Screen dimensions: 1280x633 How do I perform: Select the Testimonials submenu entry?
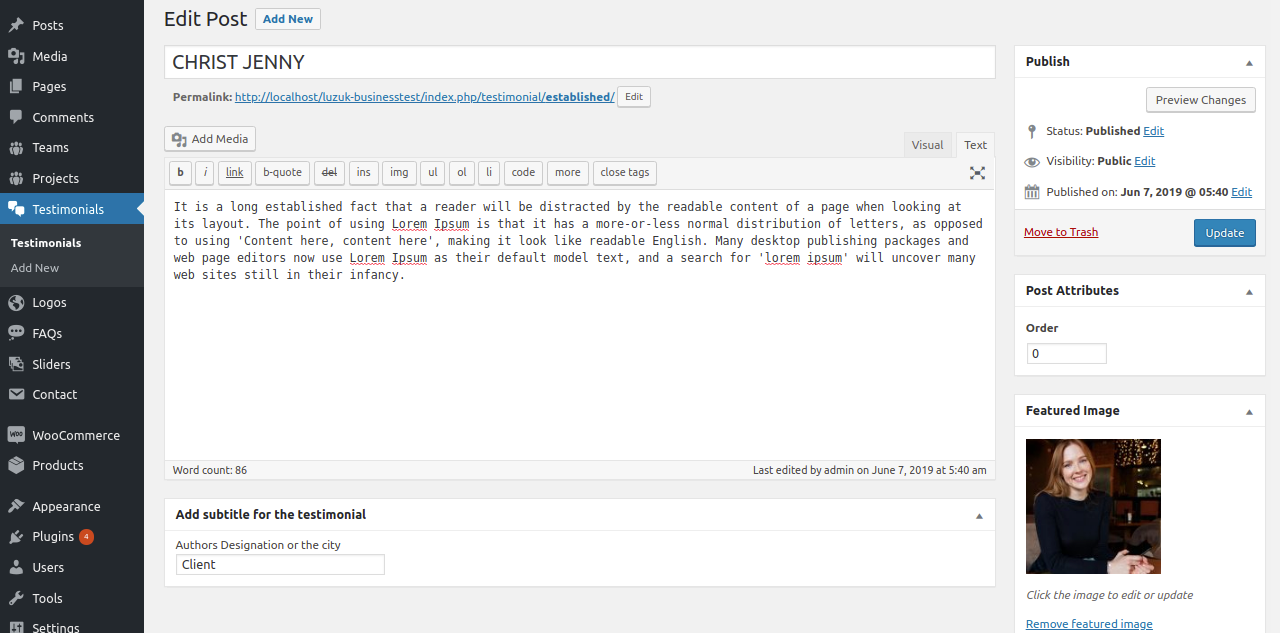pos(46,243)
